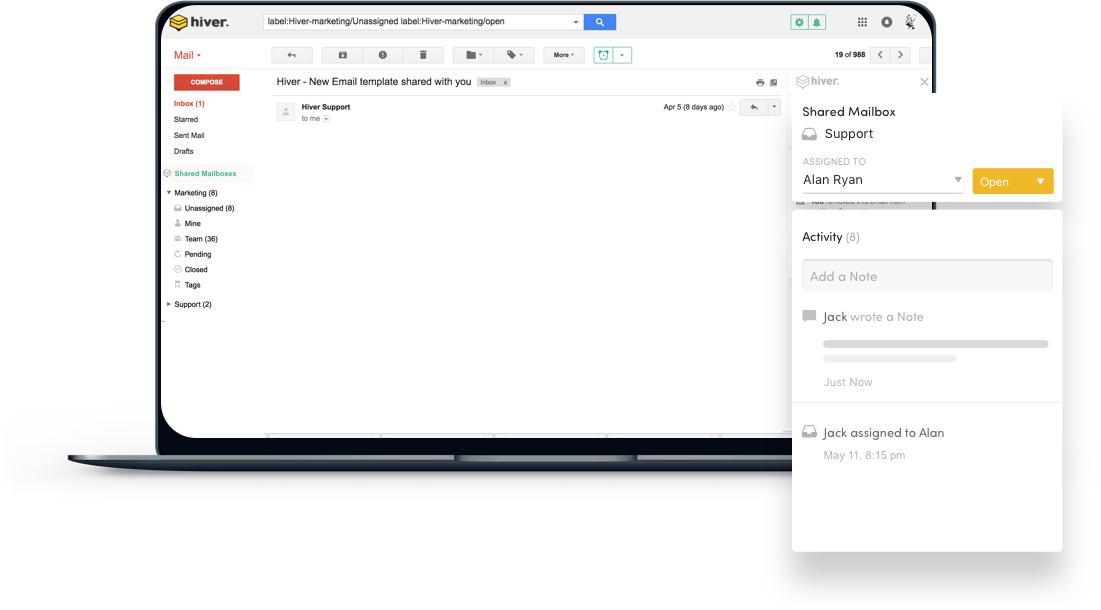Show details under 'to me'
Screen dimensions: 1101x610
[x=327, y=119]
